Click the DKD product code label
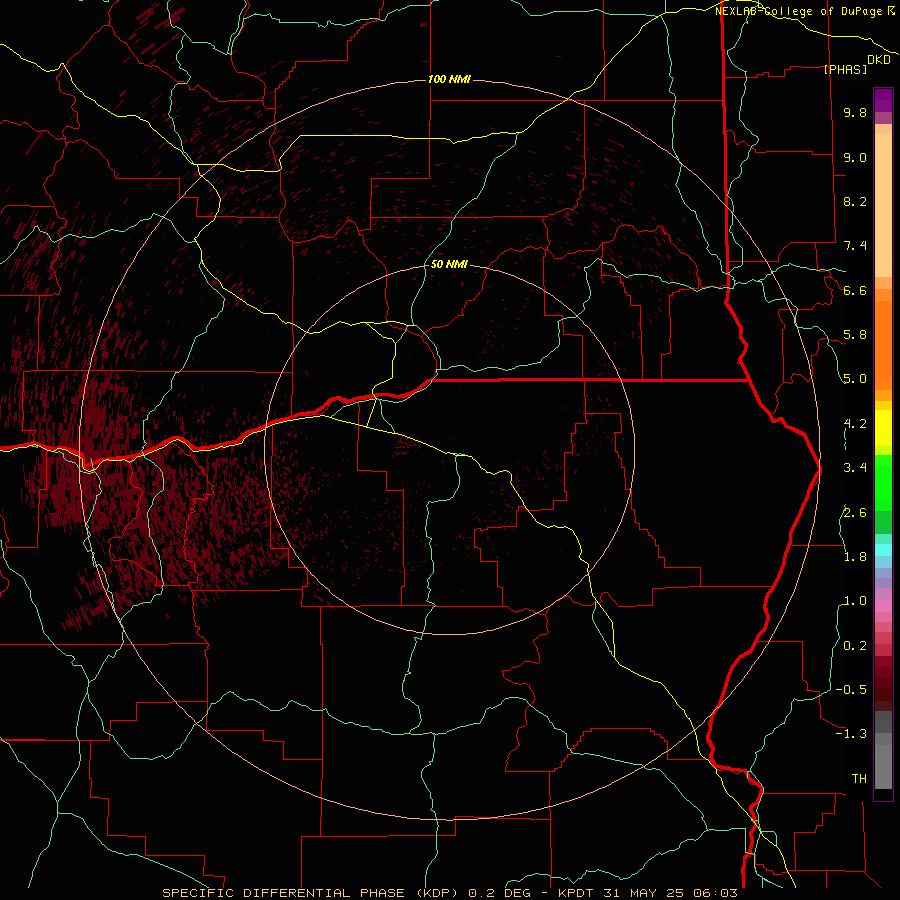This screenshot has width=900, height=900. pyautogui.click(x=879, y=60)
